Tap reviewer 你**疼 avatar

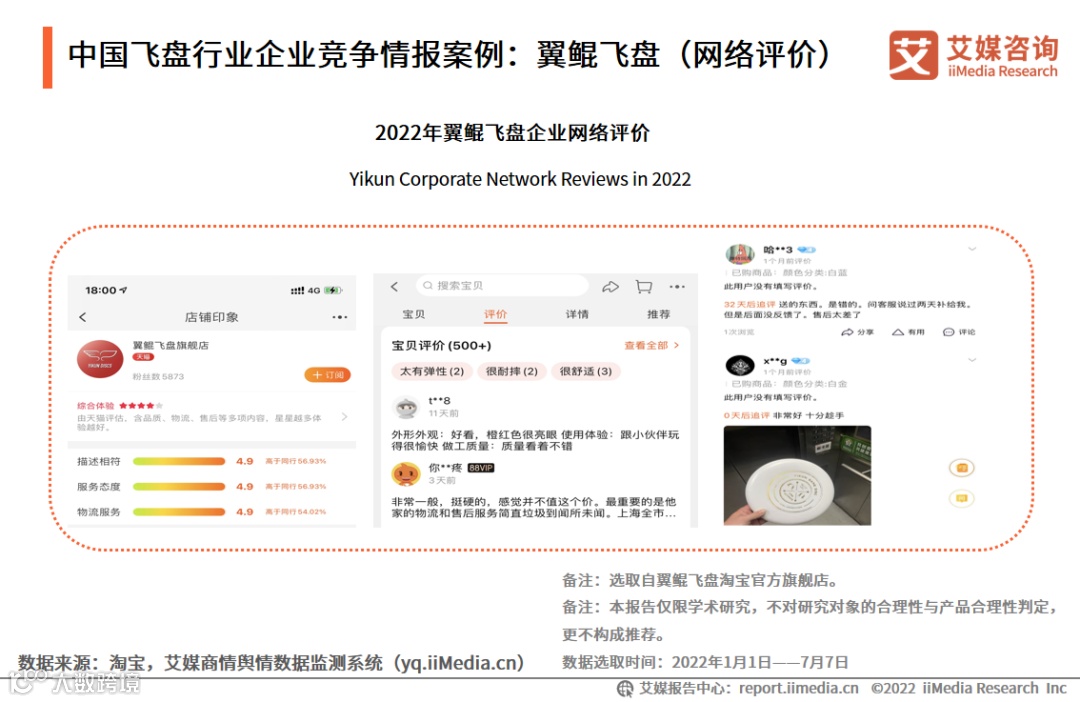406,474
